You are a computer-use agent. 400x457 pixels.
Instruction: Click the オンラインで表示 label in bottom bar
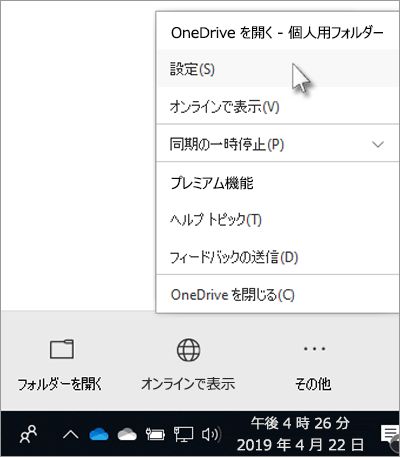[x=188, y=384]
